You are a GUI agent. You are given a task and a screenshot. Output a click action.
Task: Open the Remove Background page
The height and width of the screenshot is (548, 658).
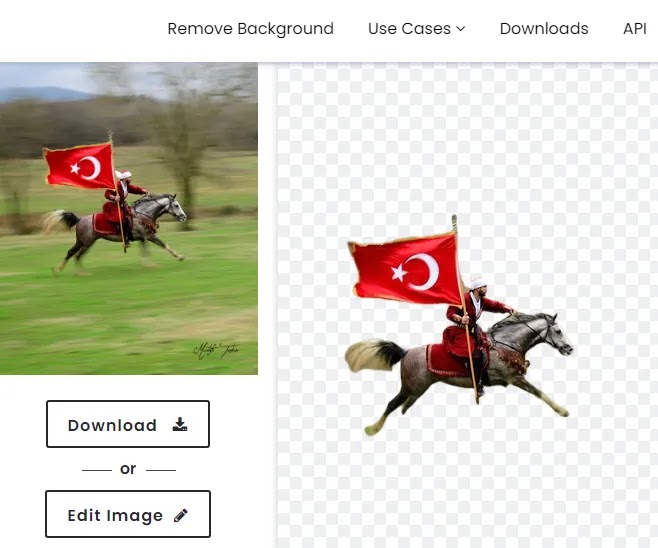(x=251, y=29)
